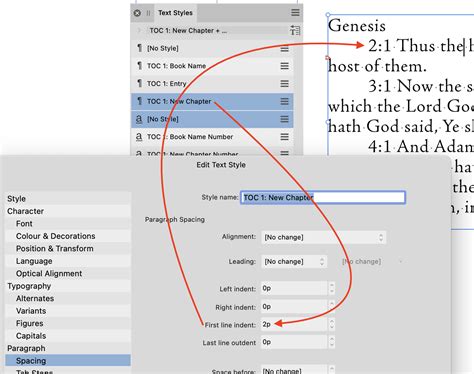Select the Book Name Number character style
Screen dimensions: 474x374
(x=212, y=137)
